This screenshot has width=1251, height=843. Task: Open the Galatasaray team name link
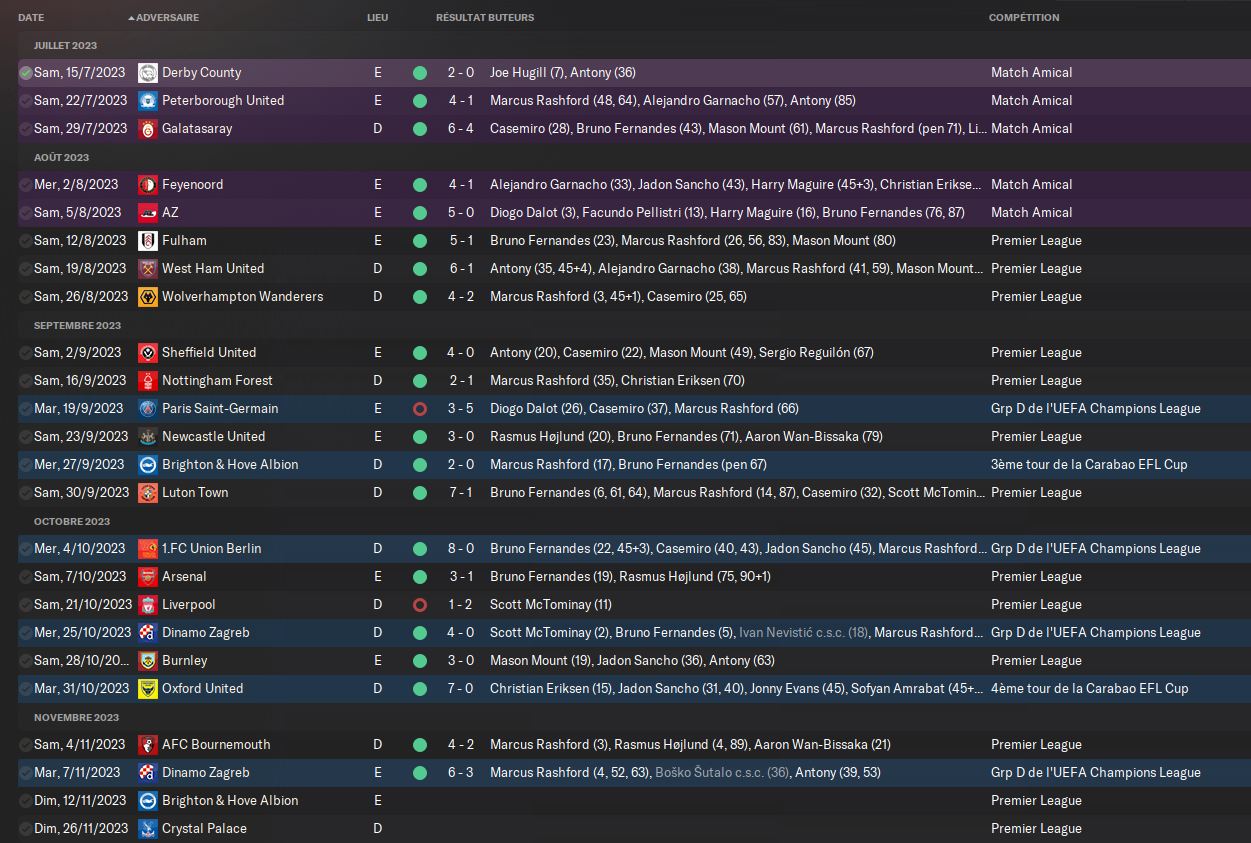(x=197, y=129)
